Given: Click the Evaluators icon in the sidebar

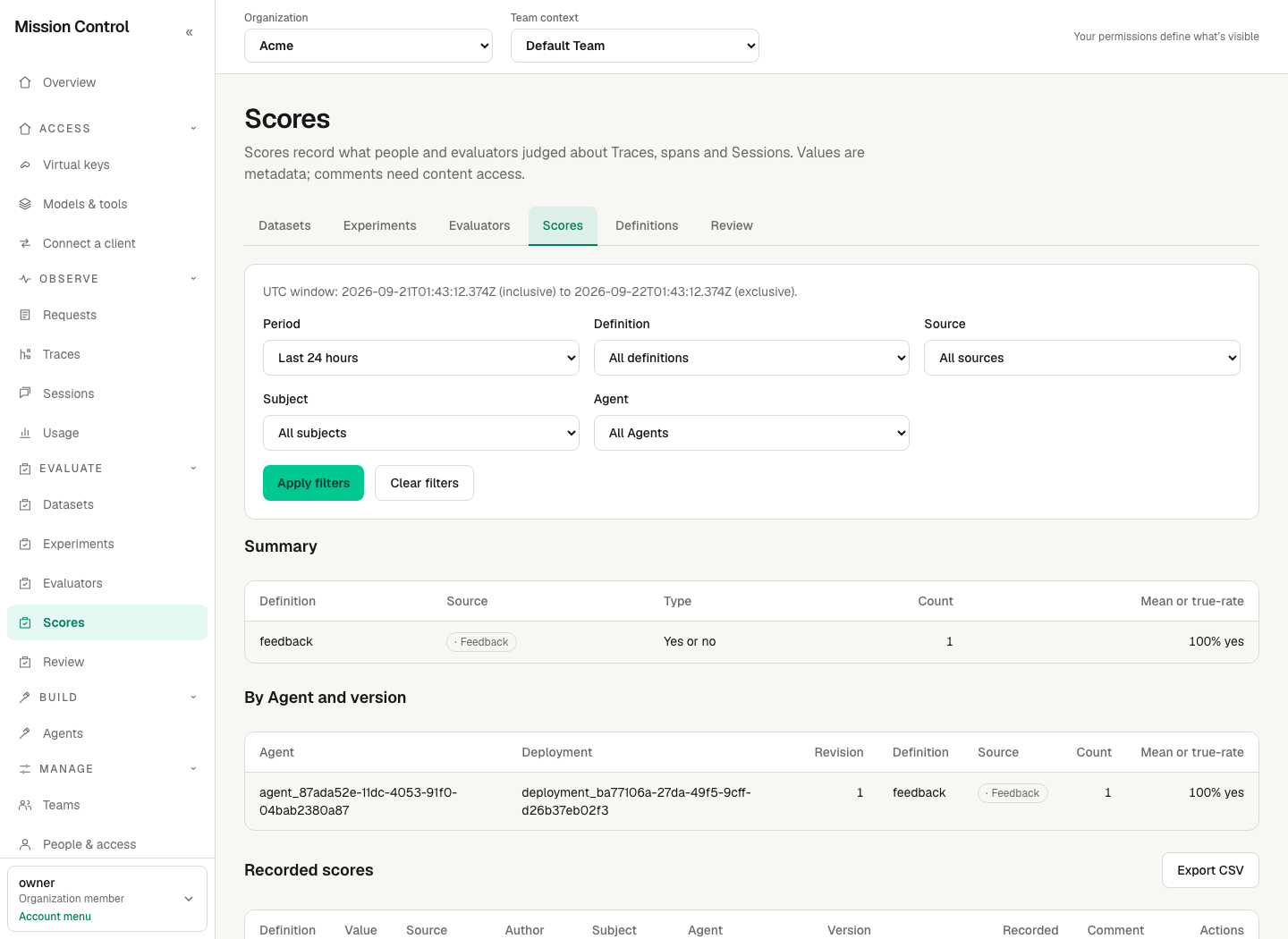Looking at the screenshot, I should [x=25, y=583].
